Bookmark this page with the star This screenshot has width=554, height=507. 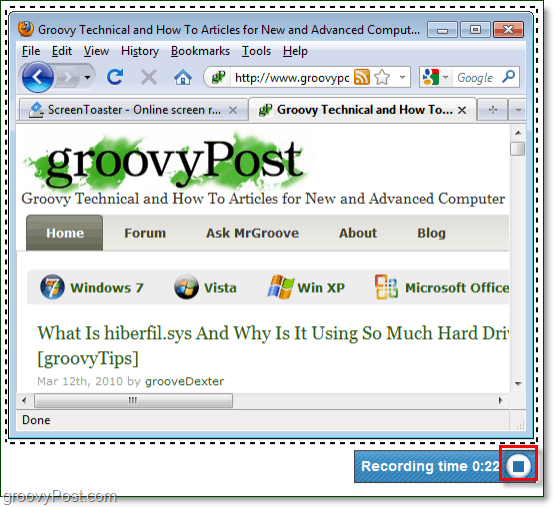click(382, 77)
